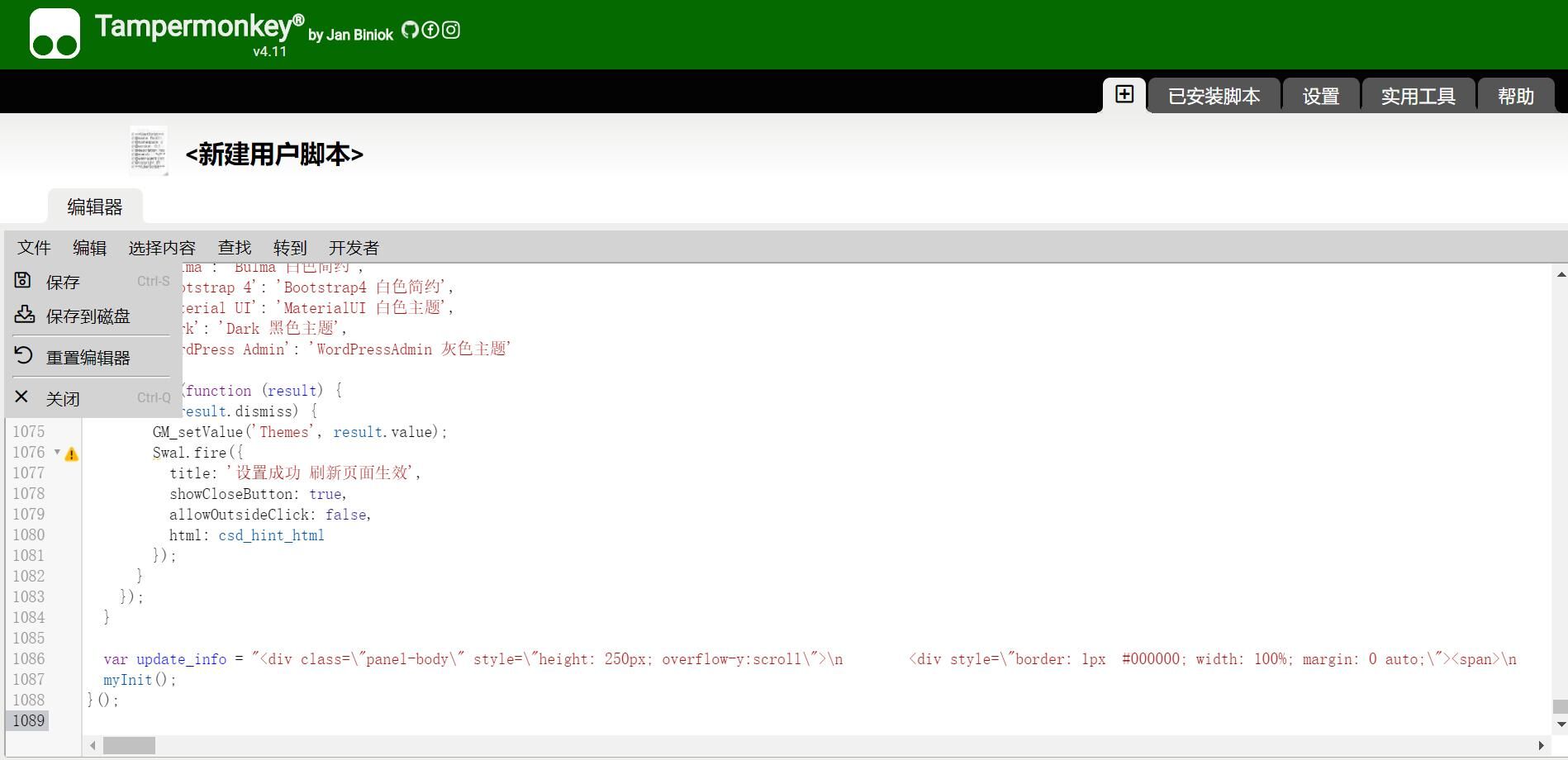Open the Facebook icon link
Screen dimensions: 1568x760
click(x=430, y=31)
